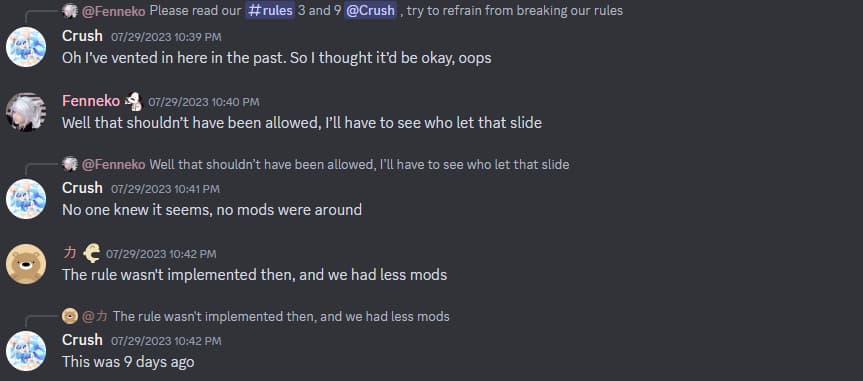
Task: Click Crush's avatar on the 10:39 PM message
Action: [26, 47]
